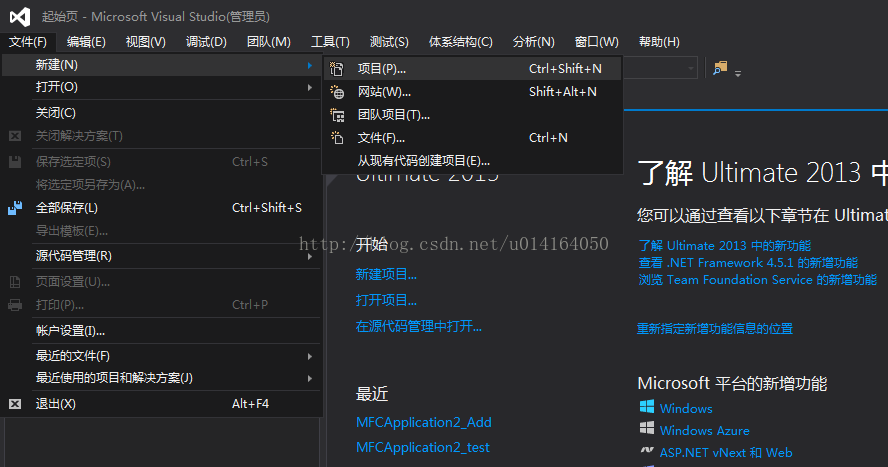
Task: Click 重新指定新增功能信息的位置 link
Action: [715, 328]
